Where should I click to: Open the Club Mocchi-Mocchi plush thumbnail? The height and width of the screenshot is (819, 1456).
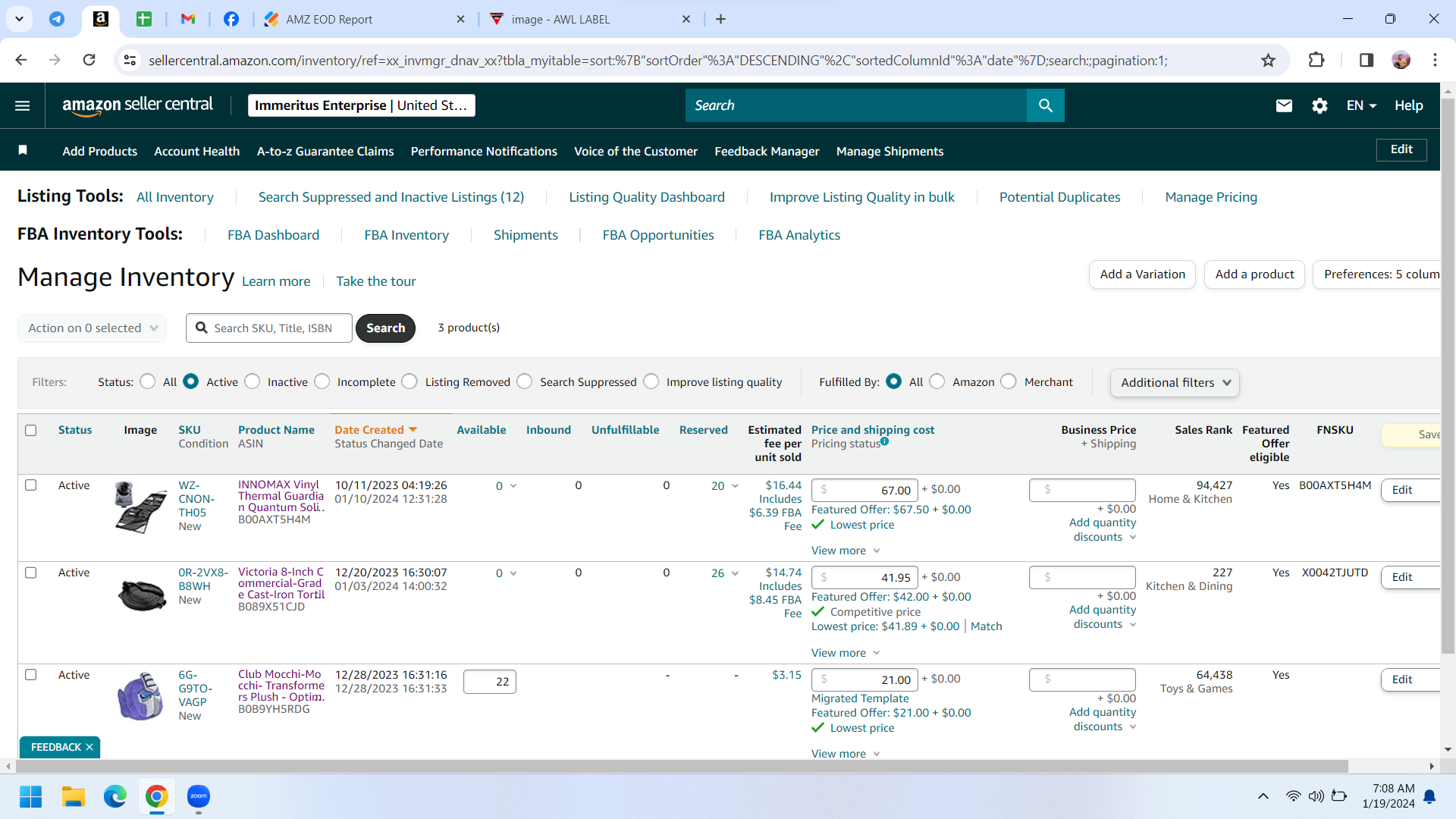point(141,695)
